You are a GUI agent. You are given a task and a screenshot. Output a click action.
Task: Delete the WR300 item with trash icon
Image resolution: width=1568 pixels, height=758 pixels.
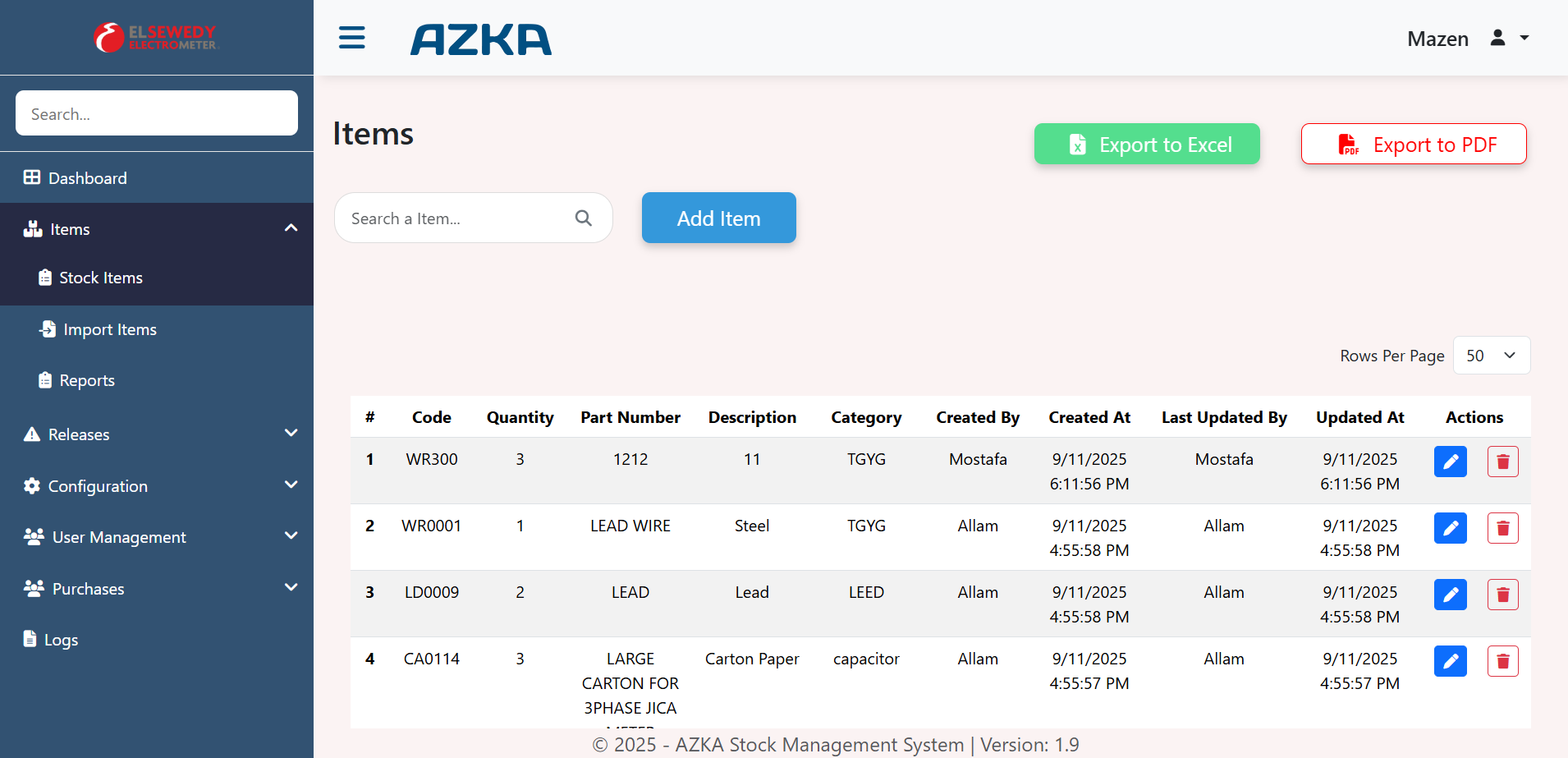pyautogui.click(x=1502, y=462)
